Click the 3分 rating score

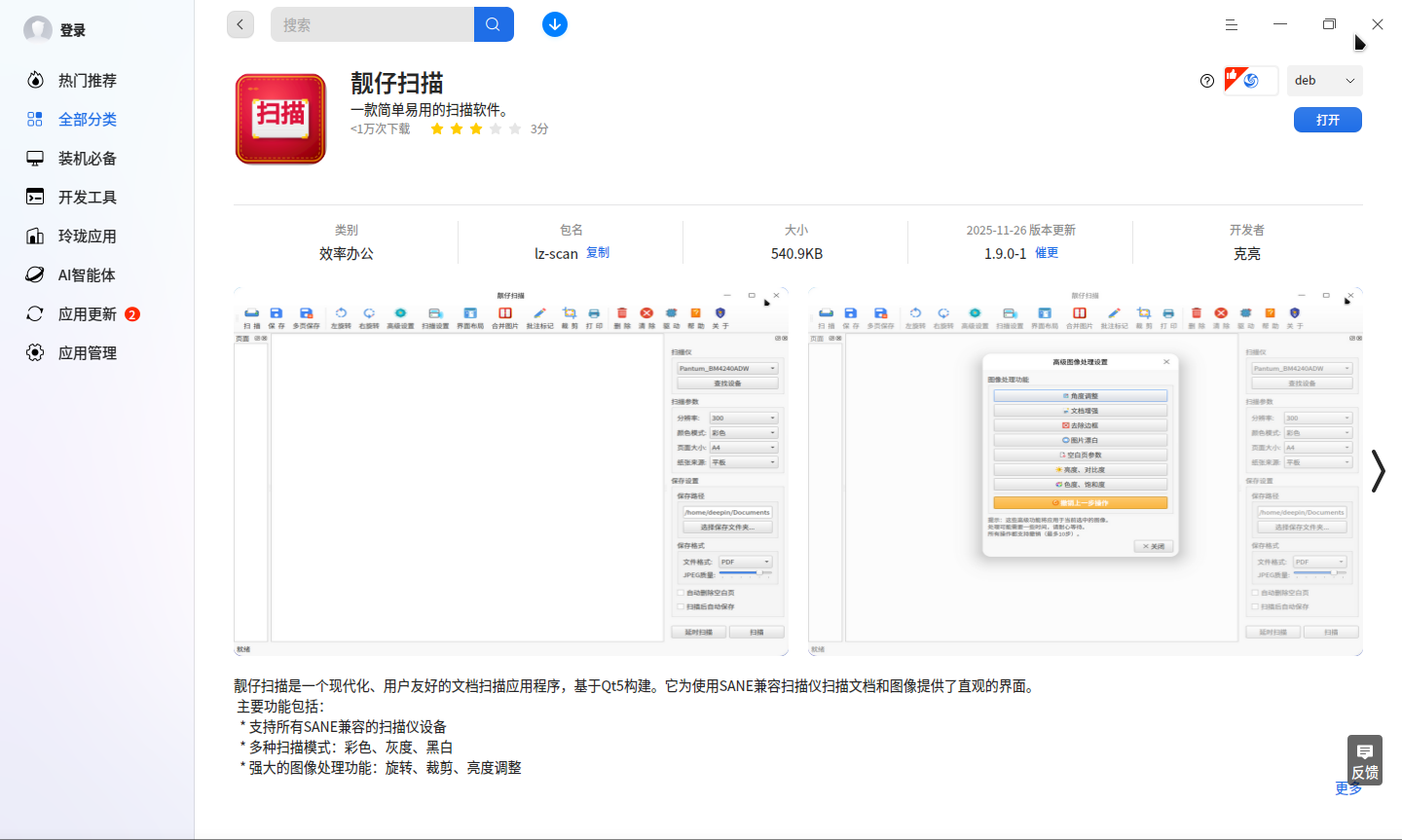tap(539, 128)
